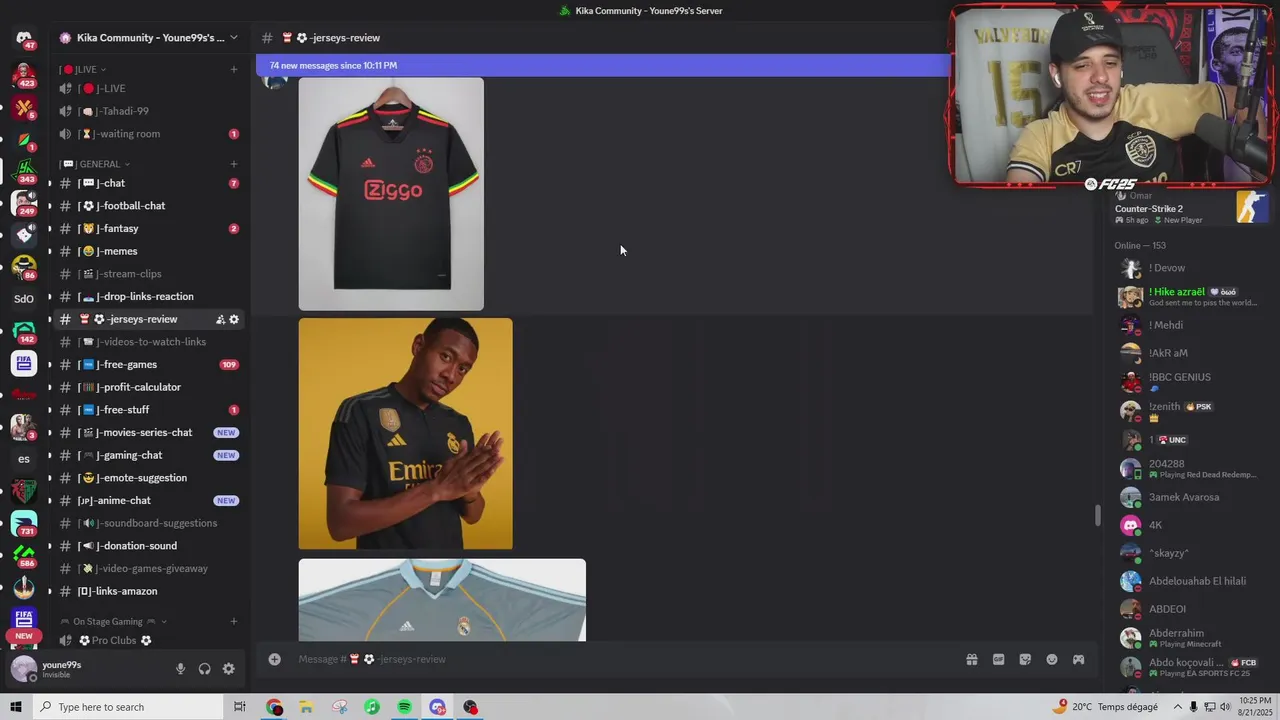Join the Pro Clubs voice channel
1280x720 pixels.
[148, 640]
